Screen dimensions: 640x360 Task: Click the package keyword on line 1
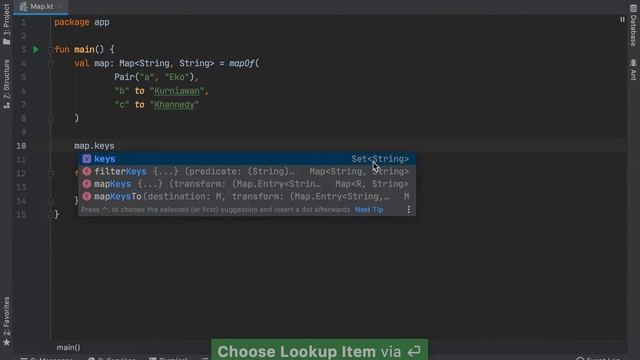[71, 22]
